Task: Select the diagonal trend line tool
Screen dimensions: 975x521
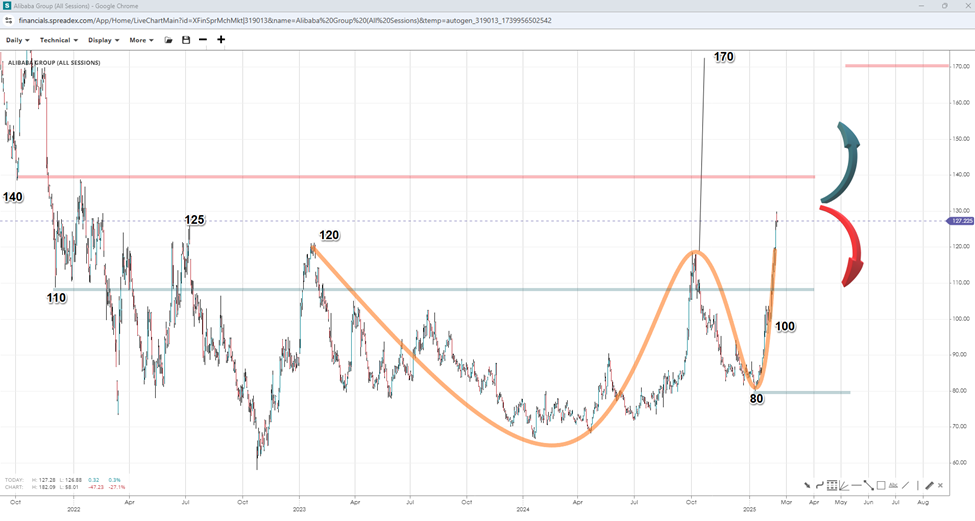Action: [868, 485]
